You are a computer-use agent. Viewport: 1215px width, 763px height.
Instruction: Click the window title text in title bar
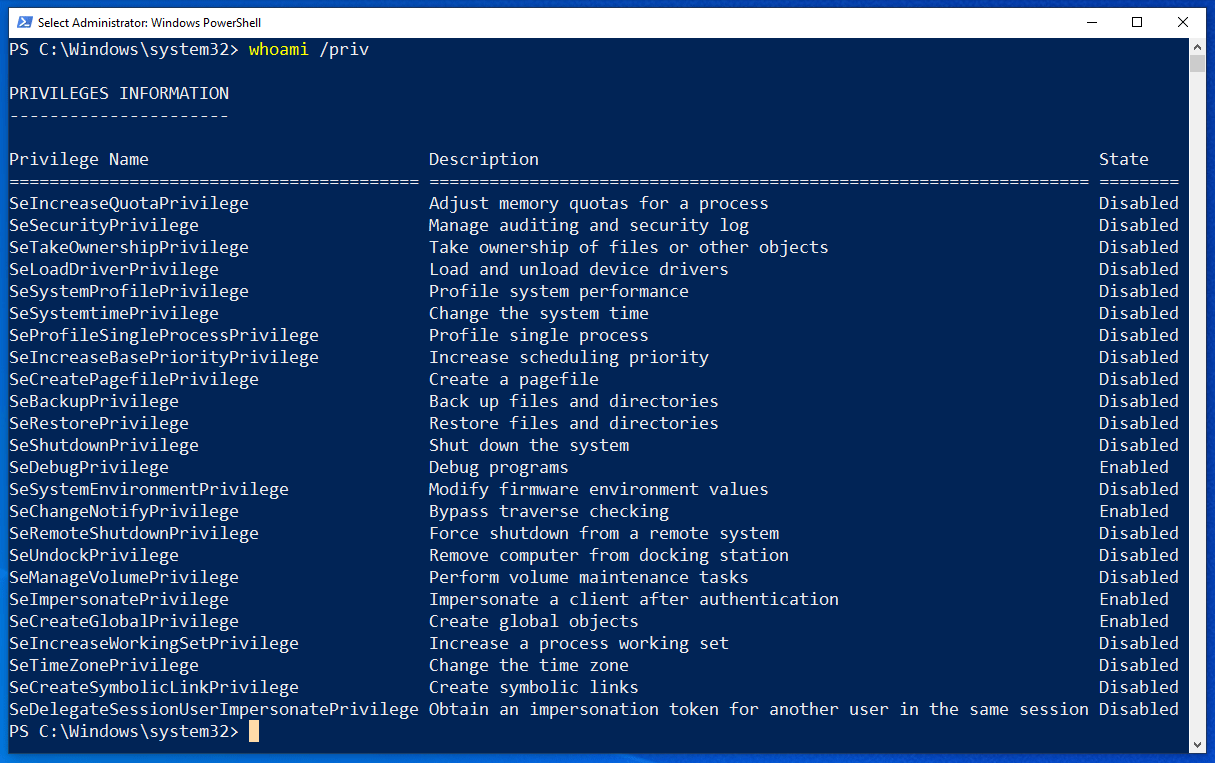pos(150,22)
